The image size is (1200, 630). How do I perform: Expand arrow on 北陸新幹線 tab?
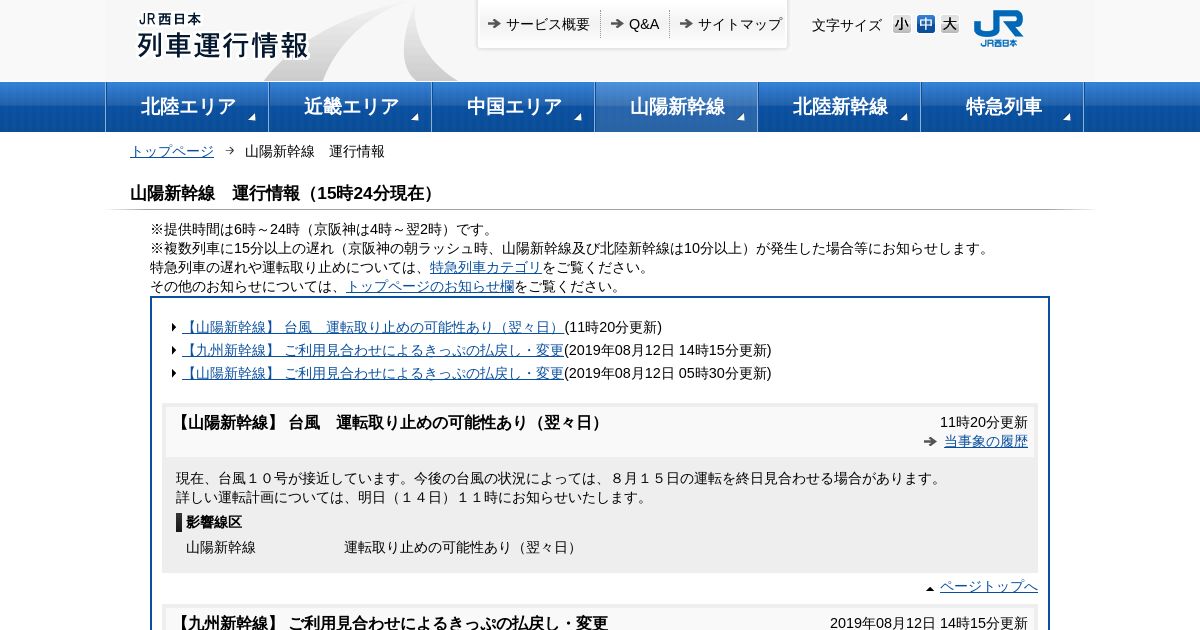pos(904,117)
